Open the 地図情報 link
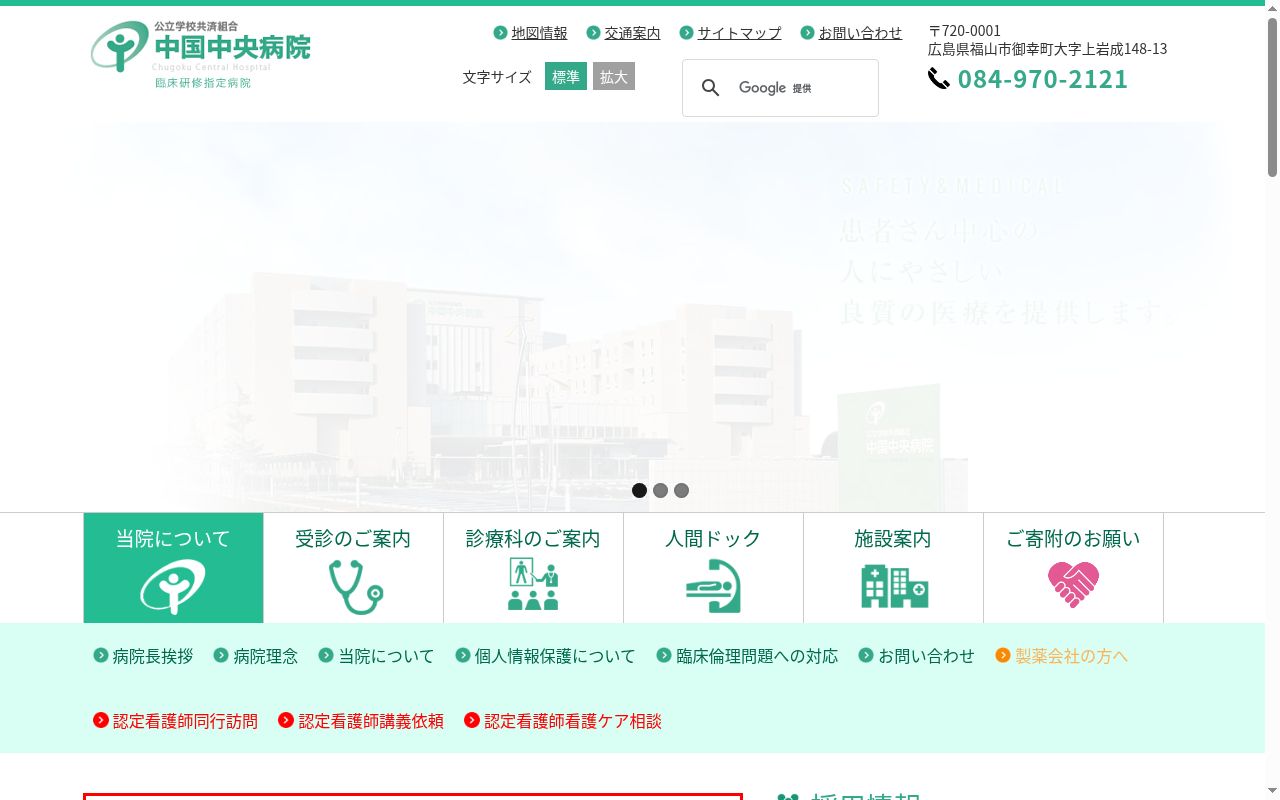 point(539,33)
